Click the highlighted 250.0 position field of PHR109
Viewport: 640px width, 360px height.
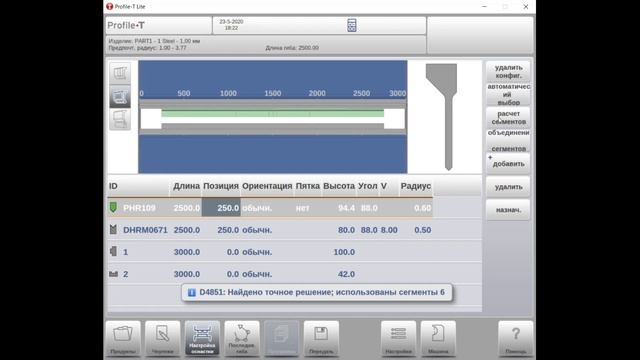221,208
